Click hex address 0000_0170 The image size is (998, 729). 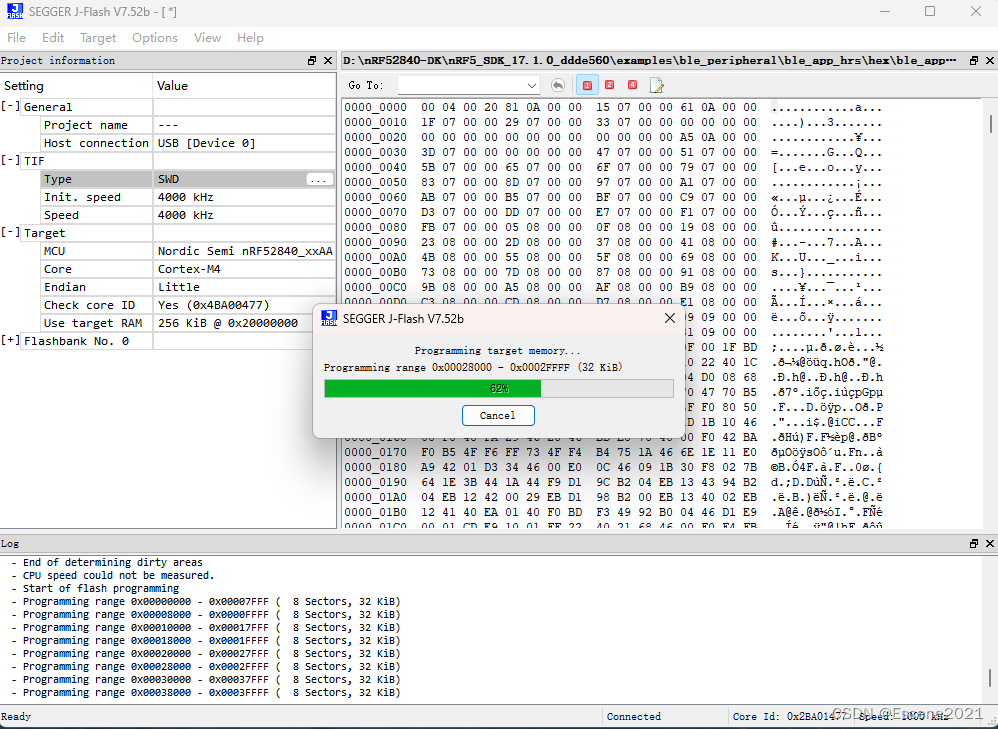click(376, 452)
